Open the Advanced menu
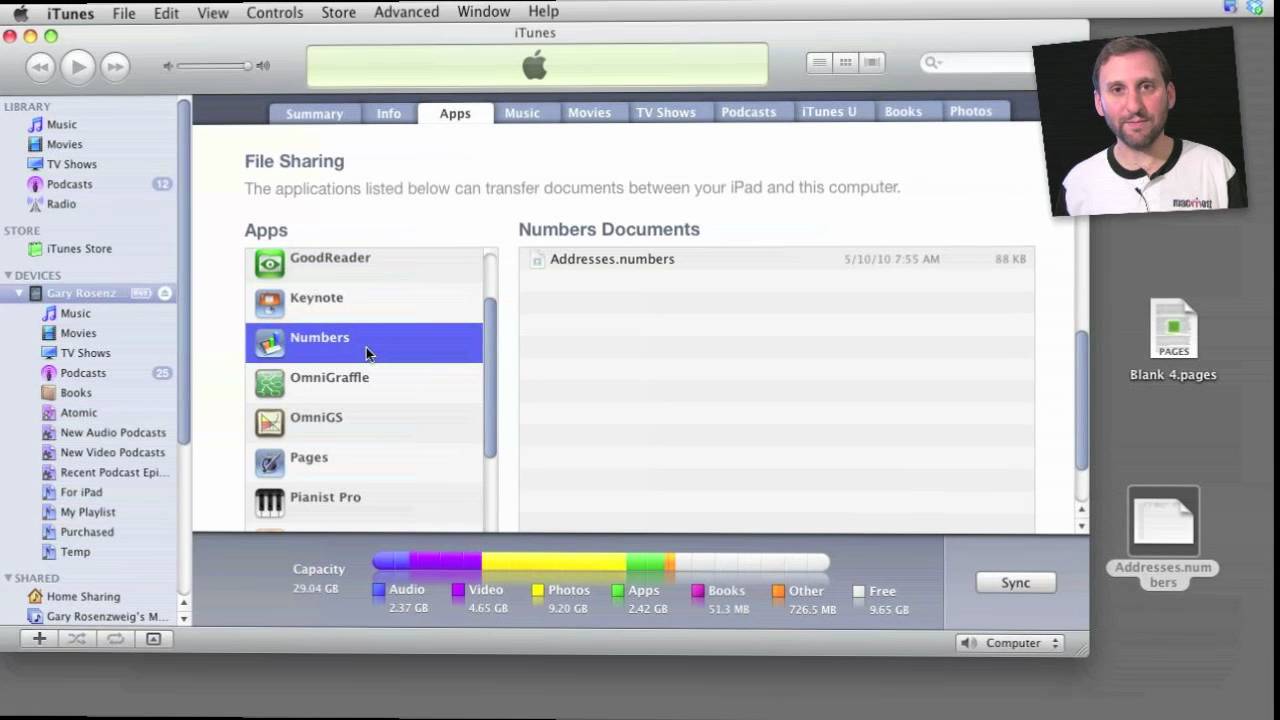The width and height of the screenshot is (1280, 720). (406, 12)
